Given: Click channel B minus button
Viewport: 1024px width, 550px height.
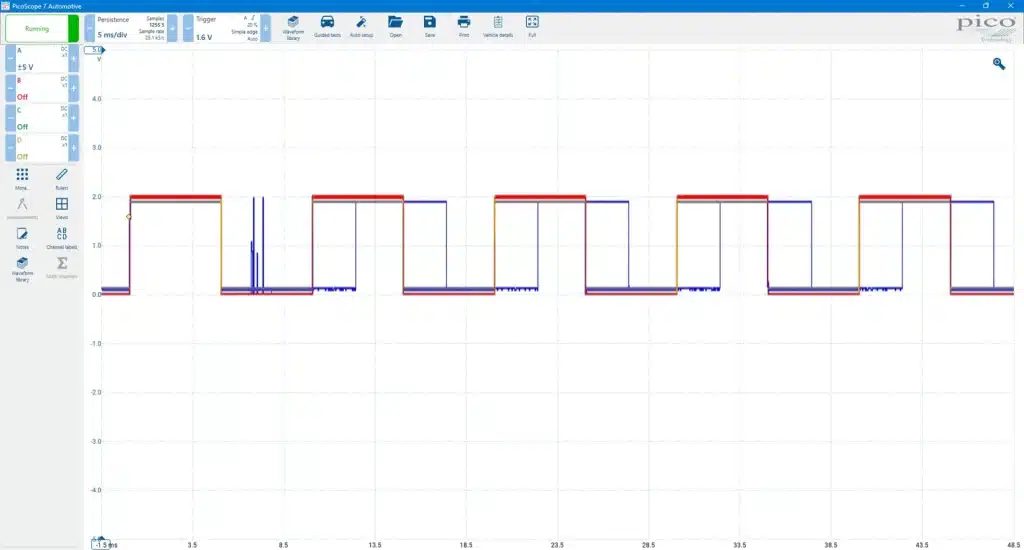Looking at the screenshot, I should [x=10, y=88].
